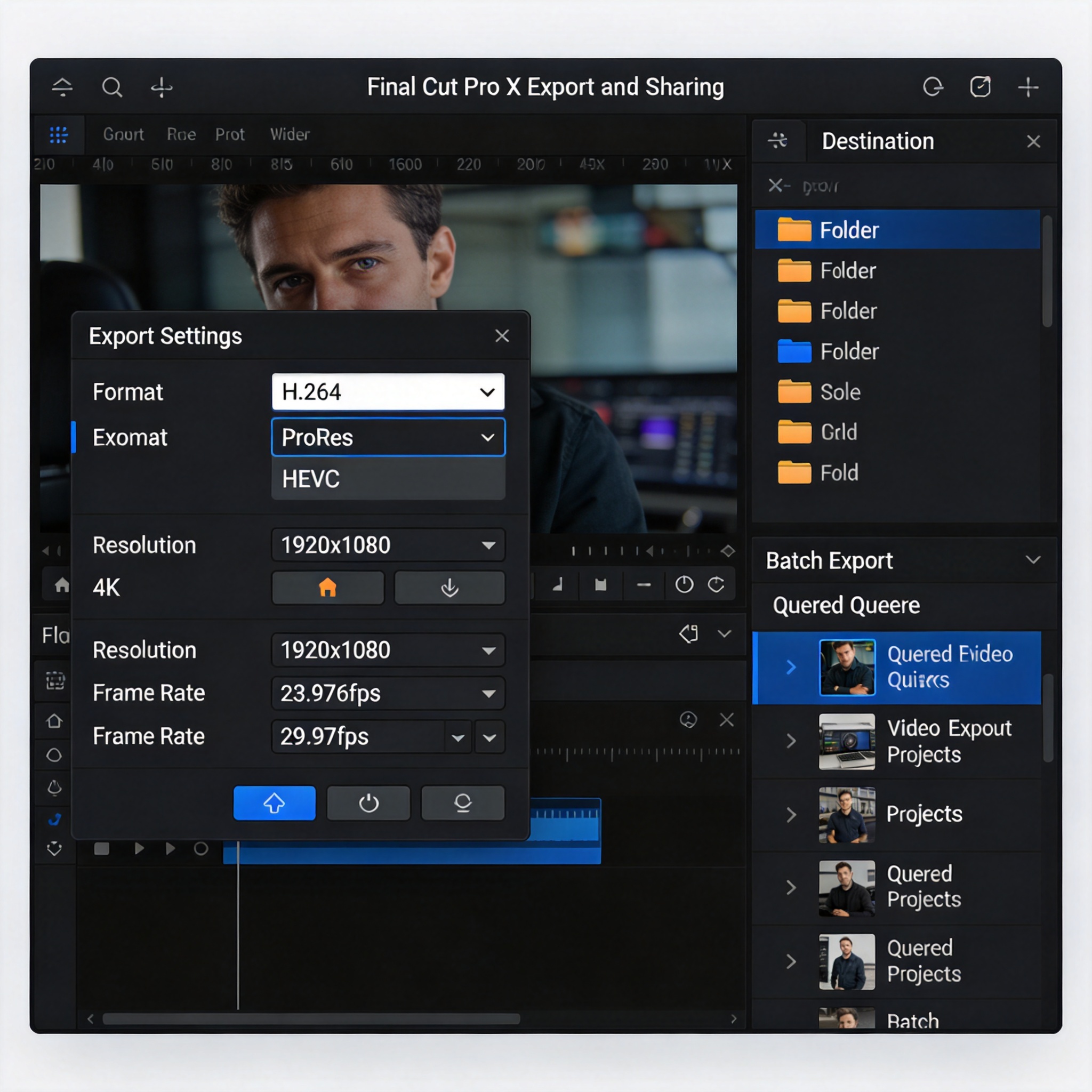Click the tag icon above the timeline
Screen dimensions: 1092x1092
click(x=688, y=633)
